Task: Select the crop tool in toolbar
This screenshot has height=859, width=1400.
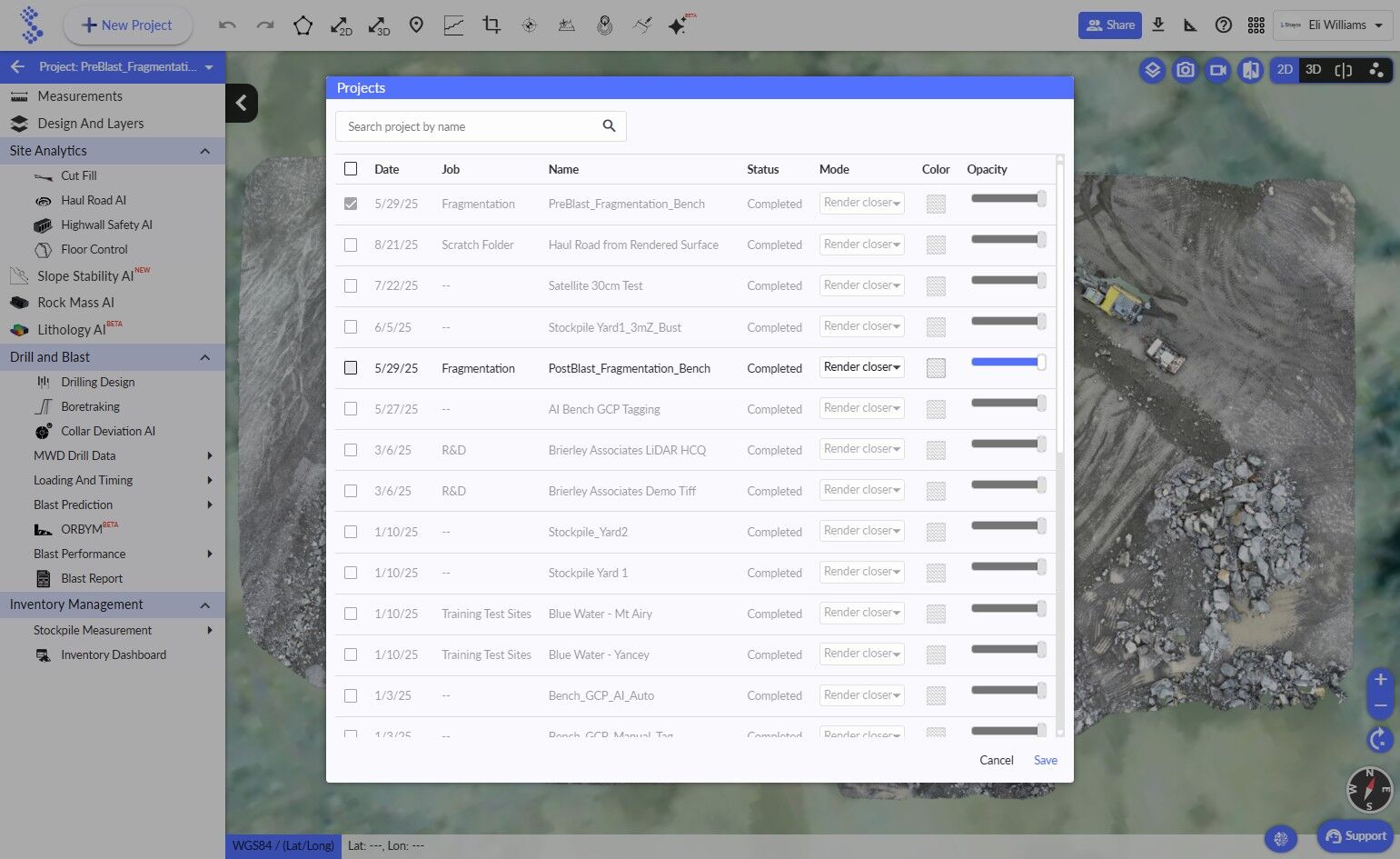Action: pyautogui.click(x=491, y=25)
